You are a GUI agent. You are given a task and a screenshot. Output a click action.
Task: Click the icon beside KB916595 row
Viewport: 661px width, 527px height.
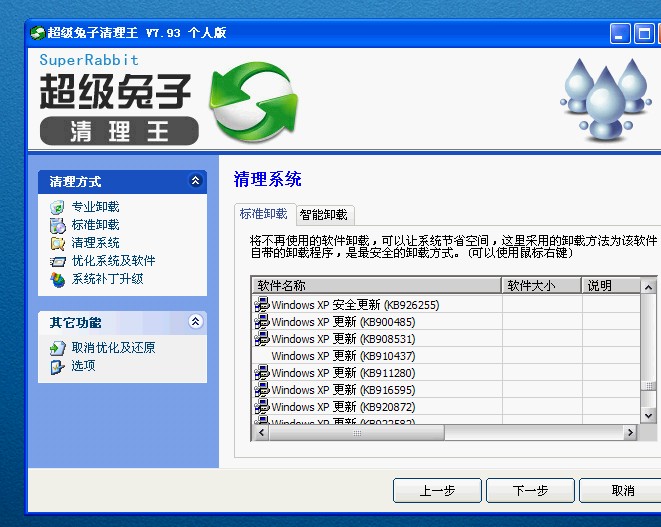(262, 390)
